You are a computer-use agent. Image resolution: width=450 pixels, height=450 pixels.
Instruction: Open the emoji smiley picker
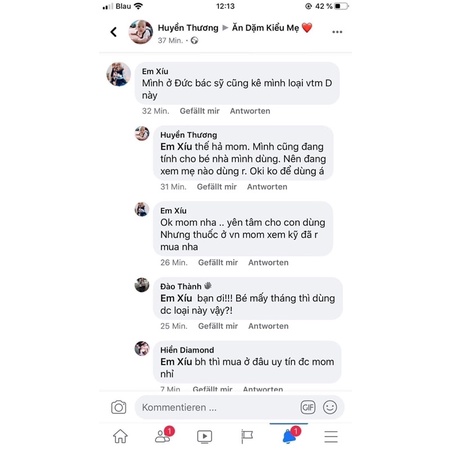coord(330,407)
